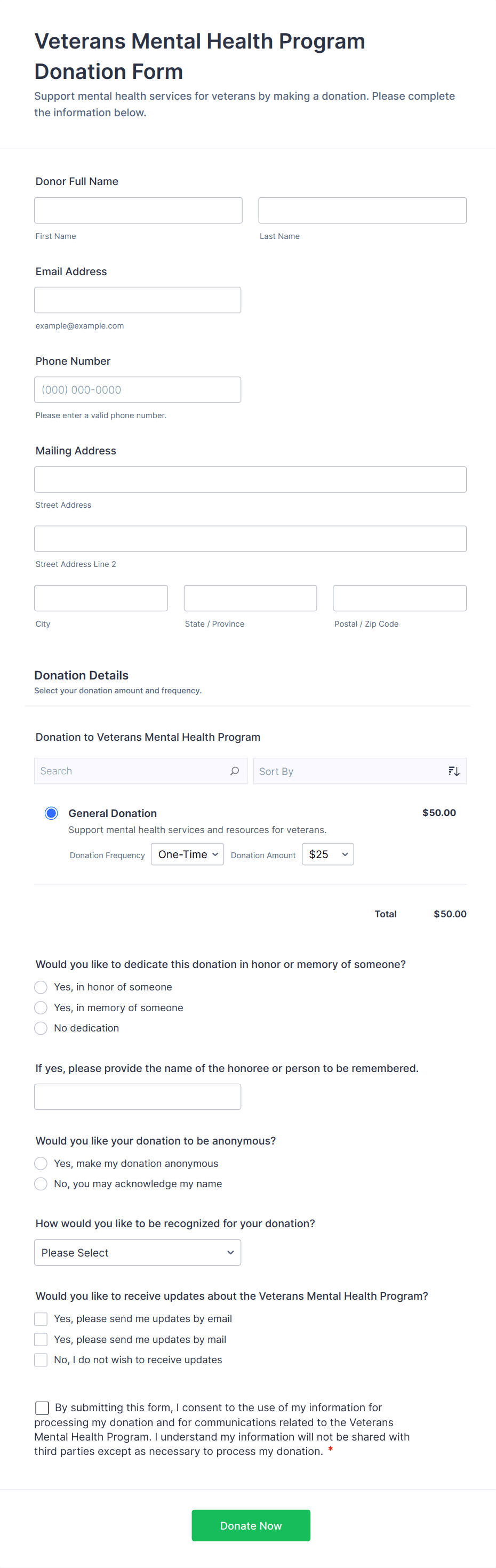Click the Sort By sort icon
The image size is (496, 1568).
tap(453, 771)
